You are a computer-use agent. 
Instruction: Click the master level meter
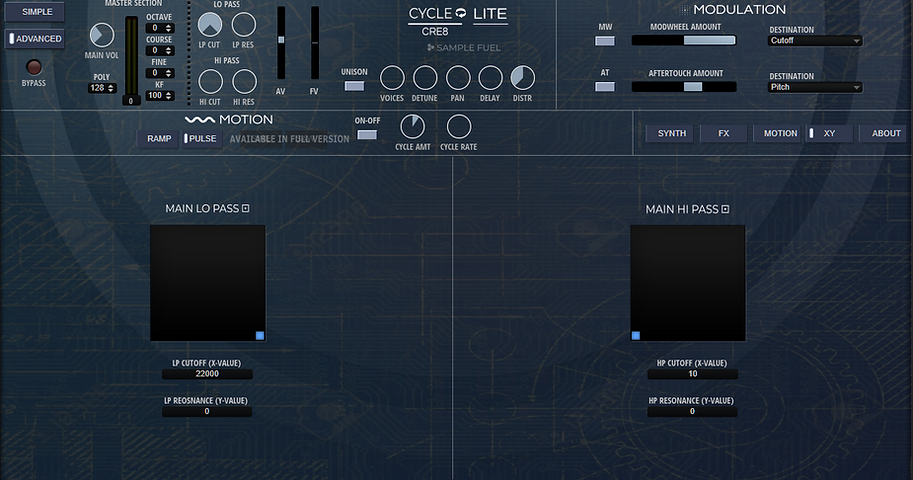click(x=132, y=56)
